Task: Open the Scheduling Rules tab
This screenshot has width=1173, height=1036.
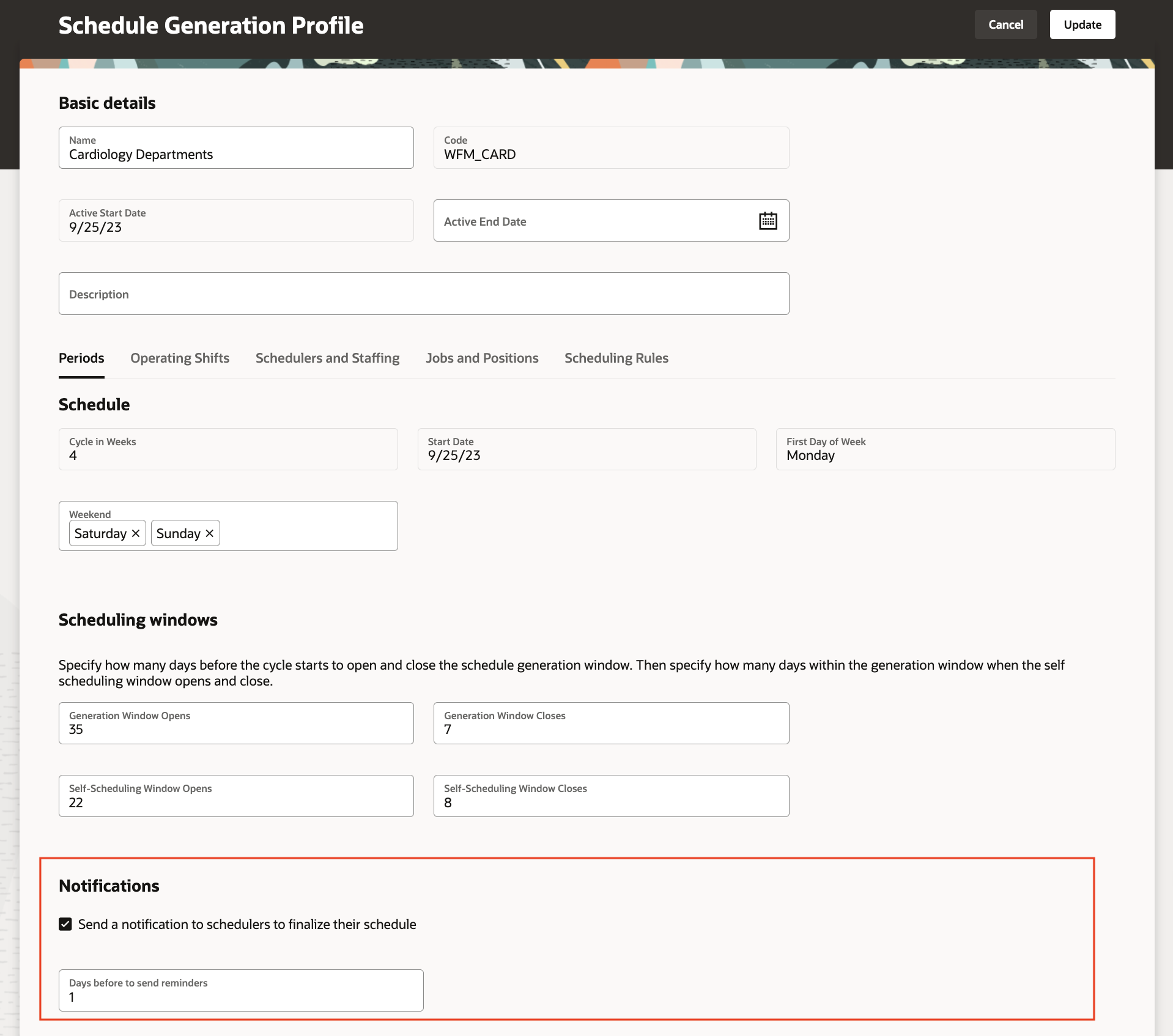Action: (x=616, y=358)
